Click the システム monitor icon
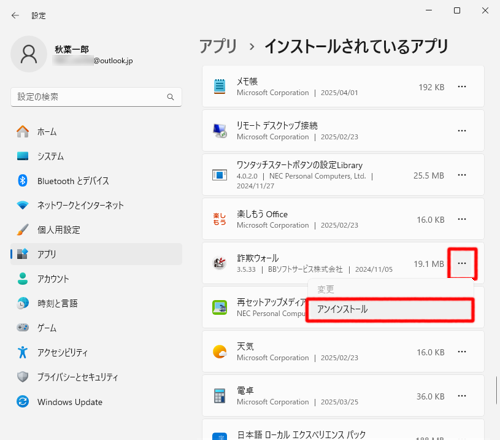 click(x=23, y=156)
